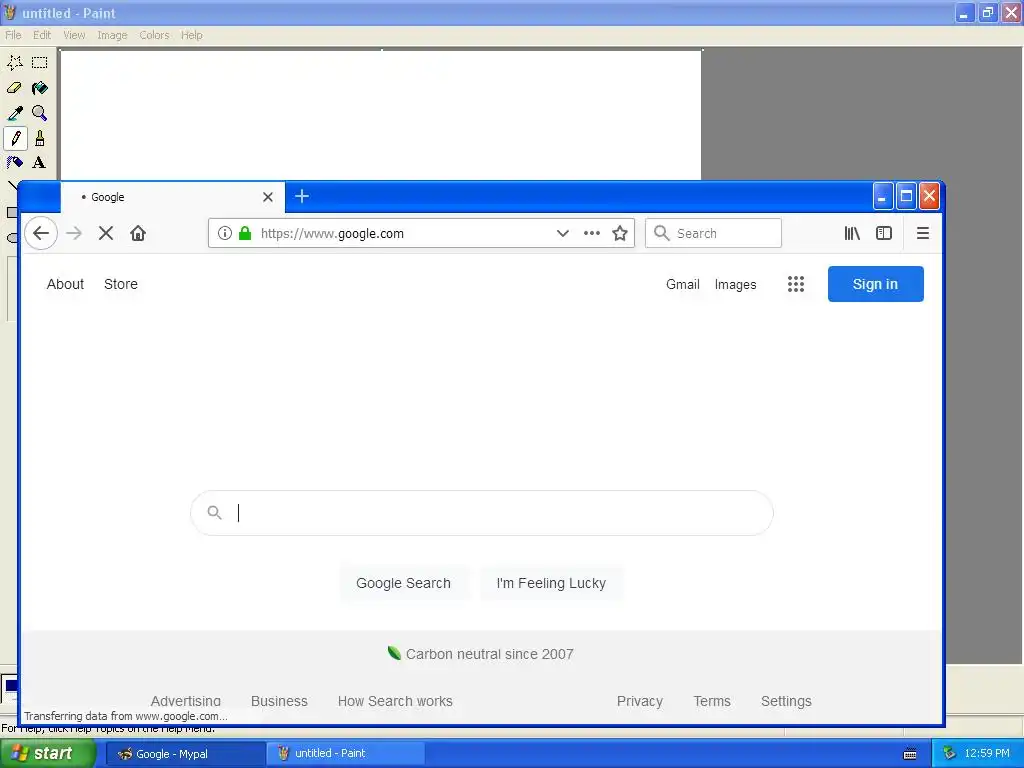Image resolution: width=1024 pixels, height=768 pixels.
Task: Open a new browser tab
Action: tap(302, 197)
